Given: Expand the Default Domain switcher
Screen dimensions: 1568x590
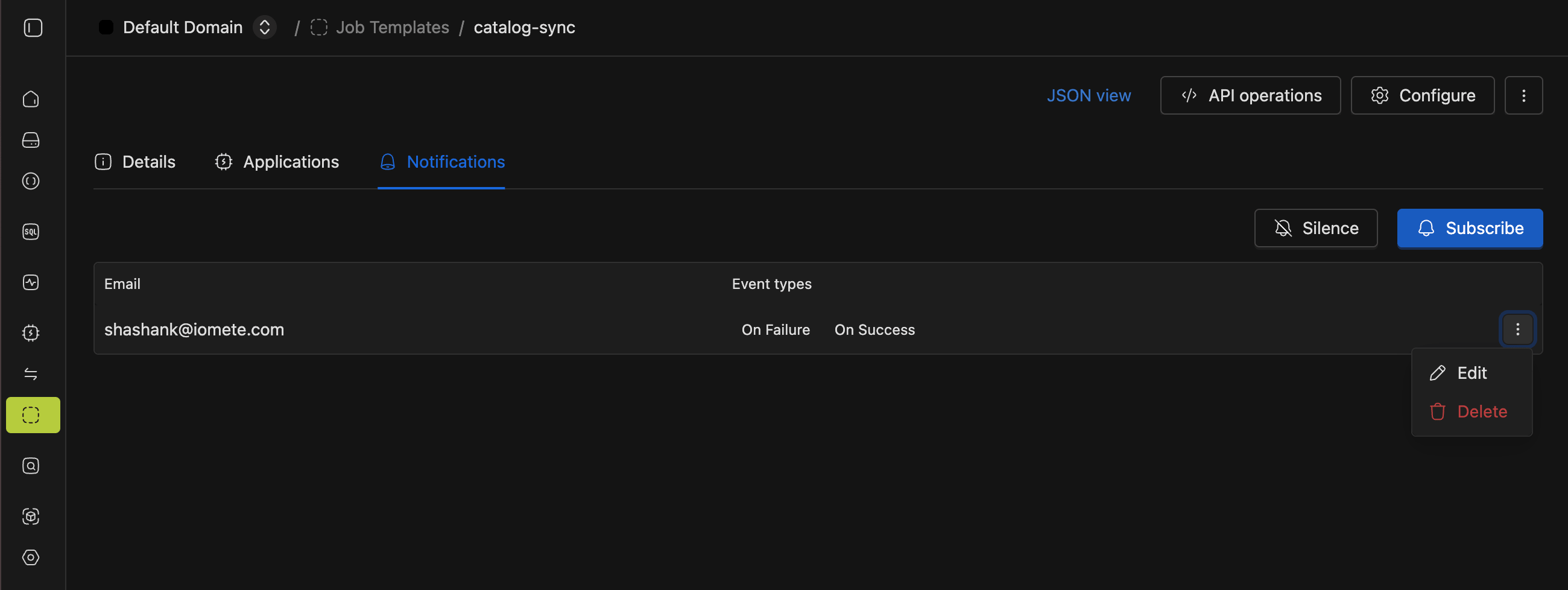Looking at the screenshot, I should pos(264,27).
